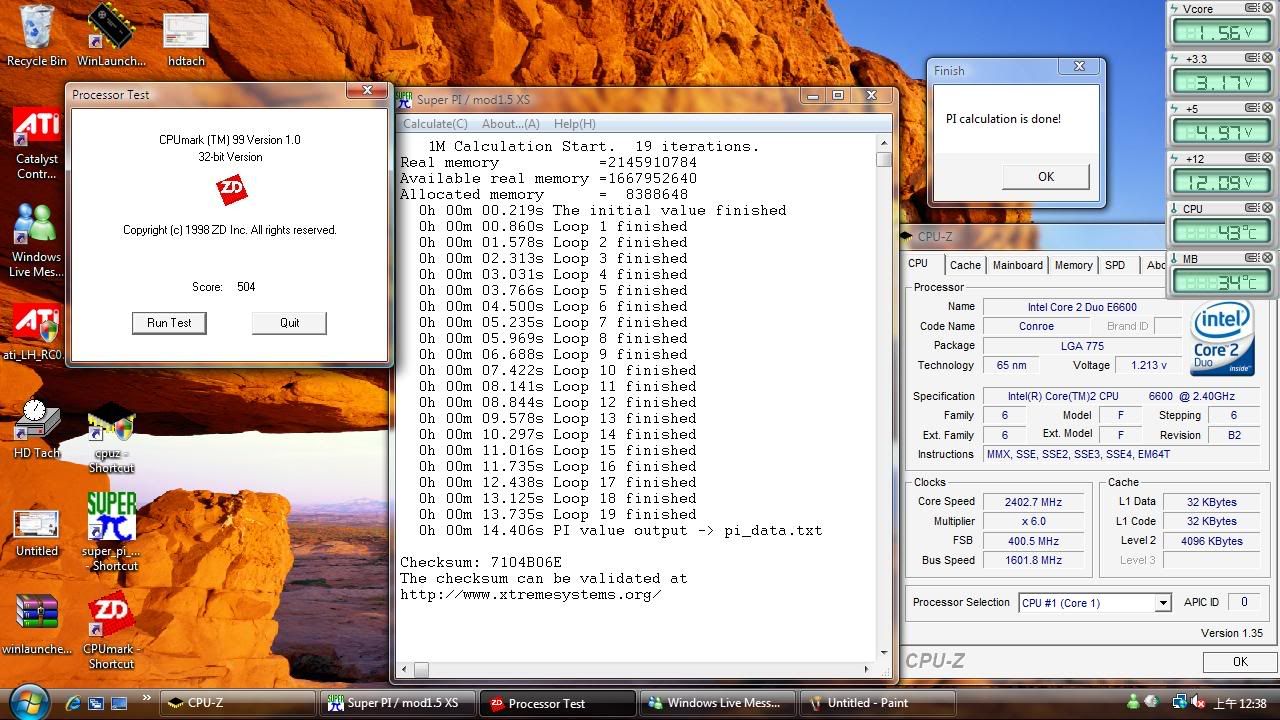Open settings icon on the MB gadget
1280x720 pixels.
[1253, 258]
